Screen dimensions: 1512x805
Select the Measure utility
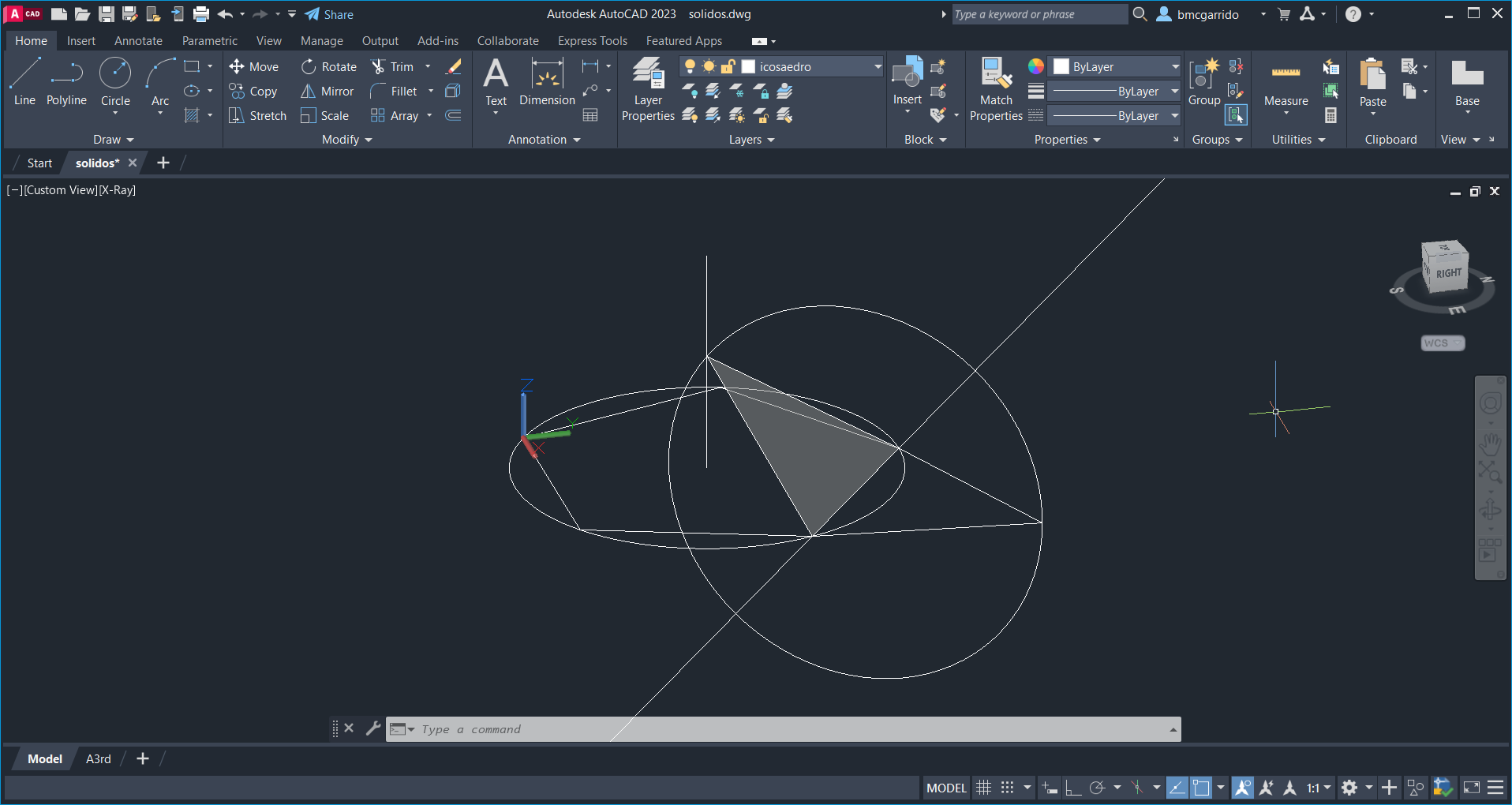(1286, 83)
